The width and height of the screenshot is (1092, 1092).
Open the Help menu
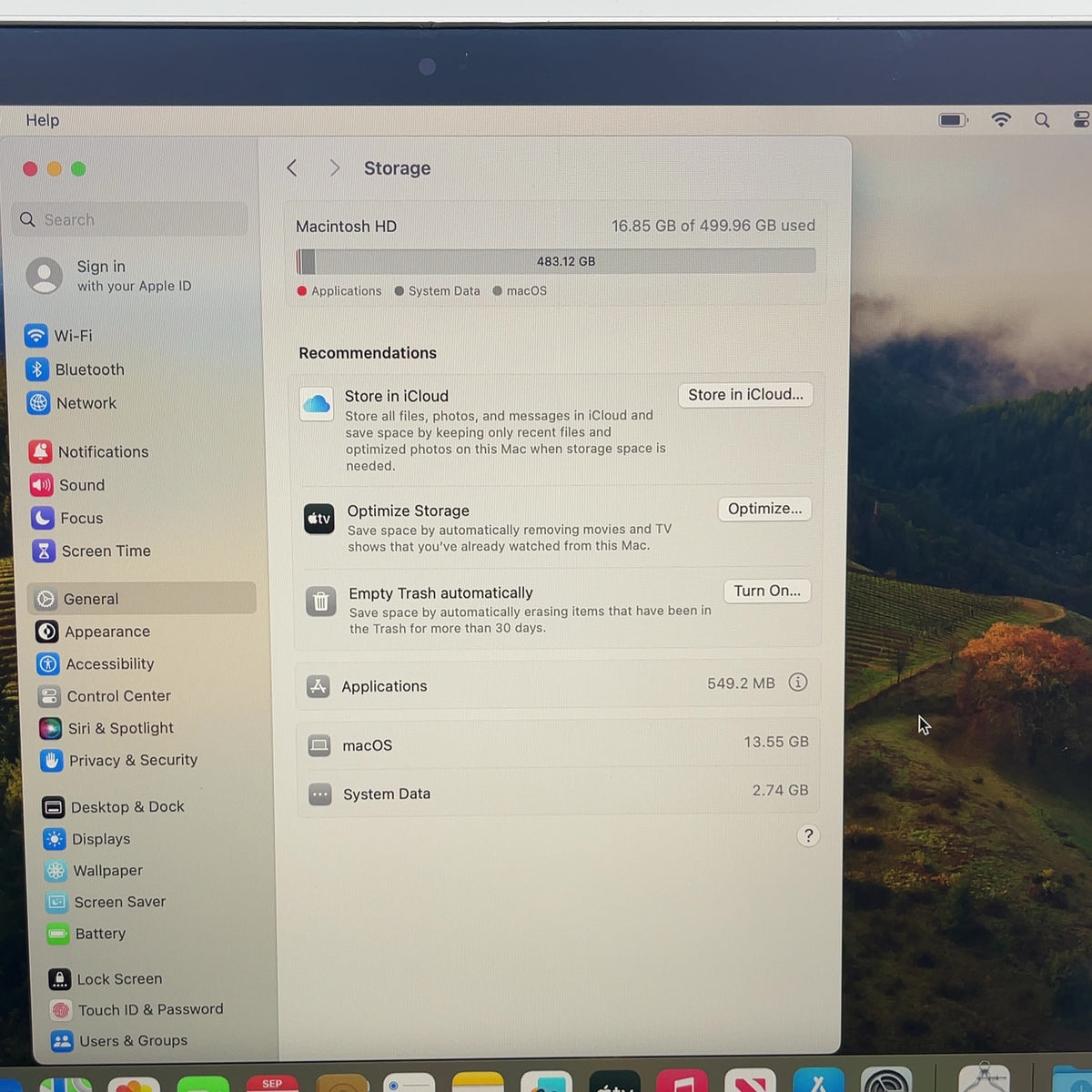click(42, 120)
